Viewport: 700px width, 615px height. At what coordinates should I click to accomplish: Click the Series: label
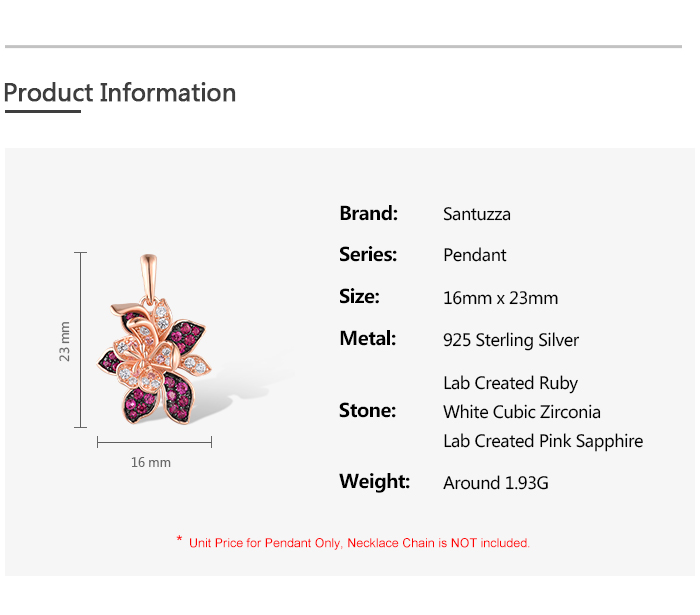tap(368, 255)
